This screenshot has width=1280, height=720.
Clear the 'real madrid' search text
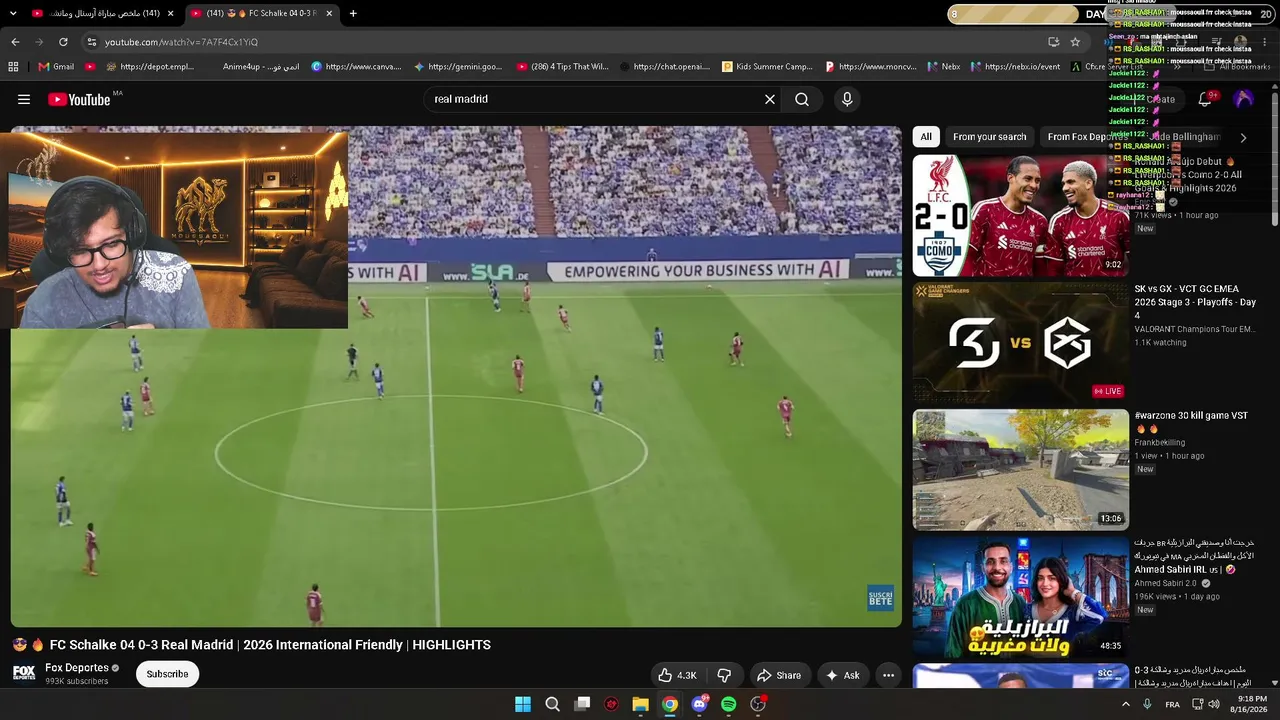coord(770,99)
